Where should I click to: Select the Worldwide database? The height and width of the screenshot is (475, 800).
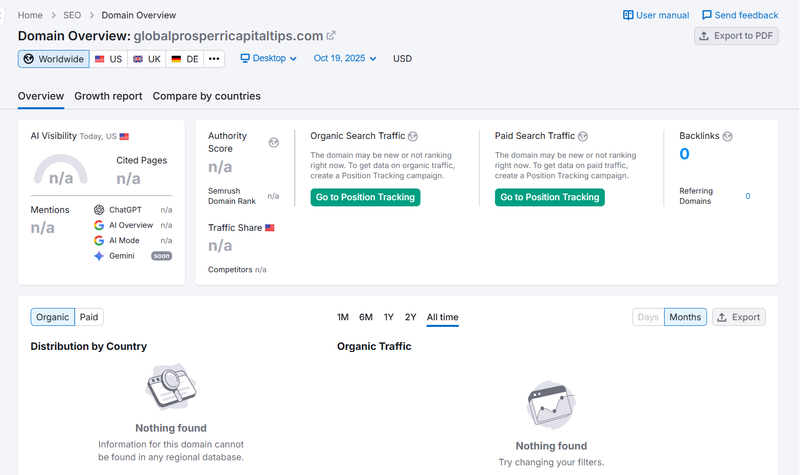(x=54, y=59)
